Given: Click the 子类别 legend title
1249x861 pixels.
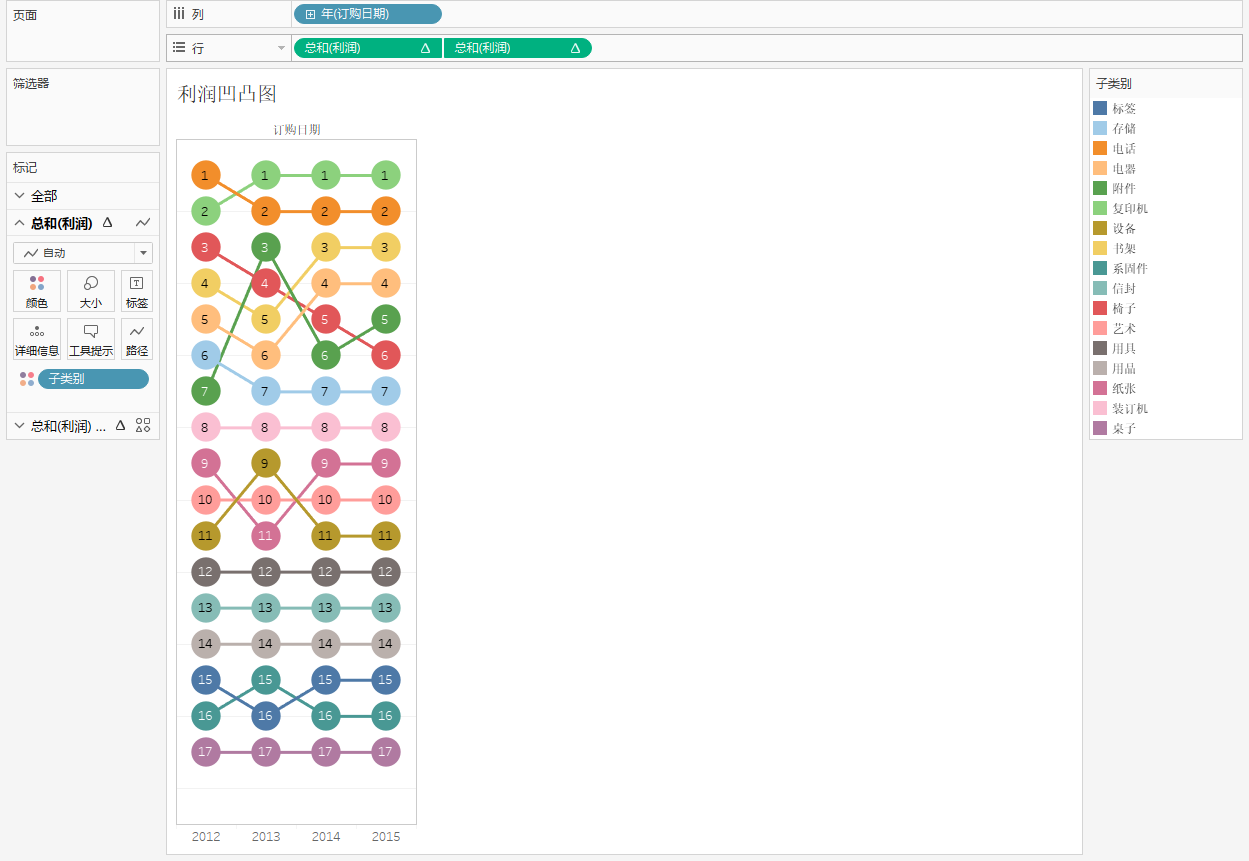Looking at the screenshot, I should [x=1114, y=84].
